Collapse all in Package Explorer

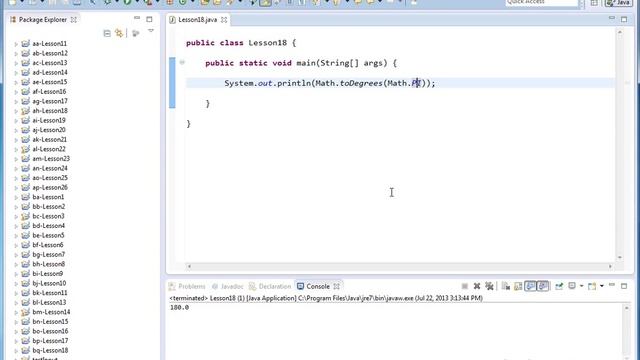pos(107,33)
